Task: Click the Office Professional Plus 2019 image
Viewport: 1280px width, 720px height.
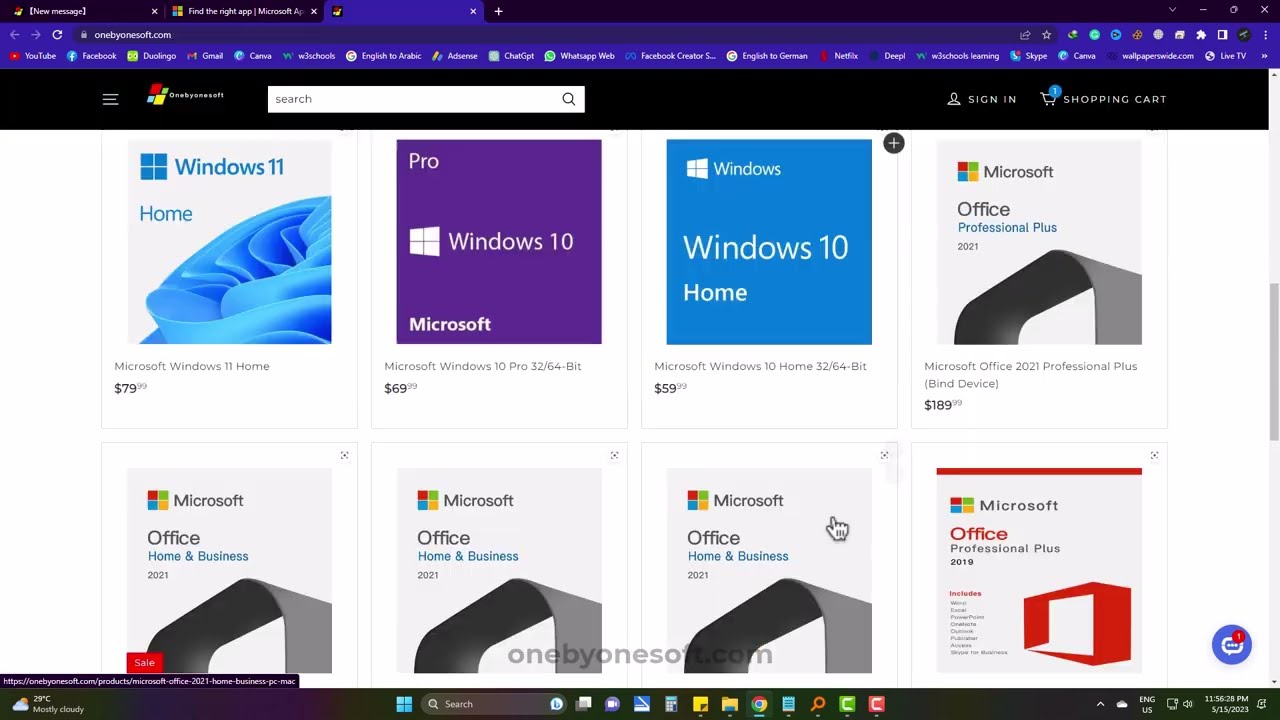Action: click(1039, 570)
